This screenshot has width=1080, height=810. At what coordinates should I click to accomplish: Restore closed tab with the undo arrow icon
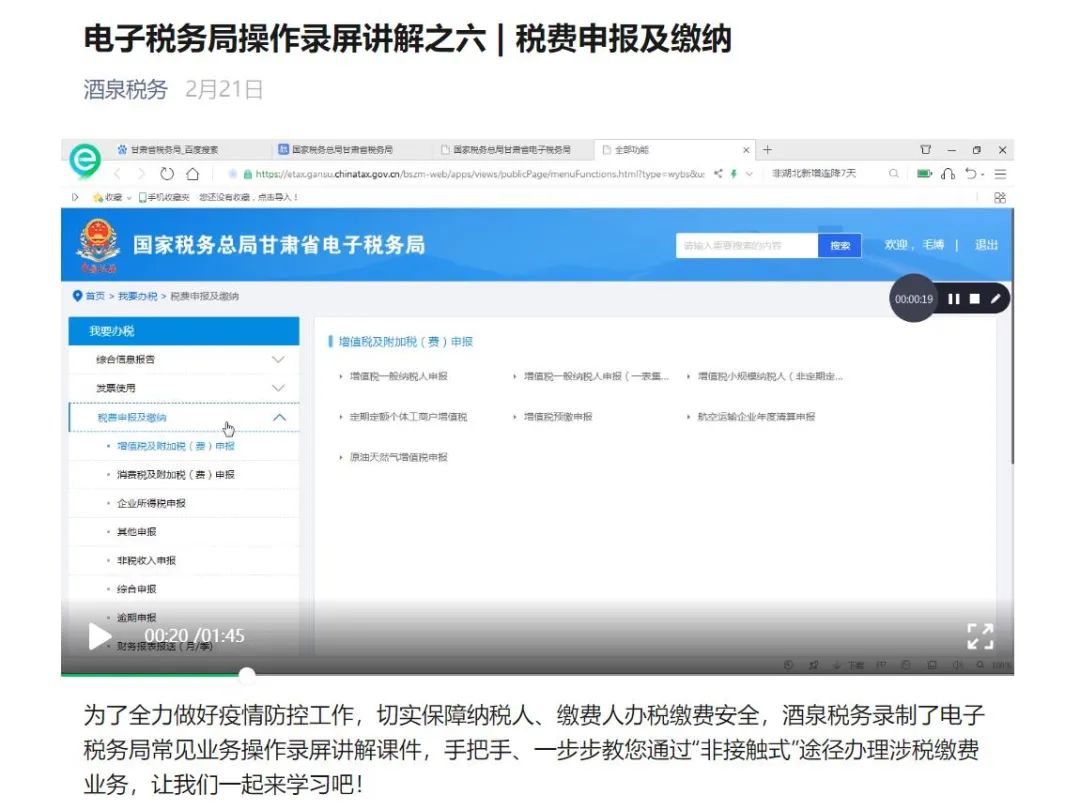(971, 174)
